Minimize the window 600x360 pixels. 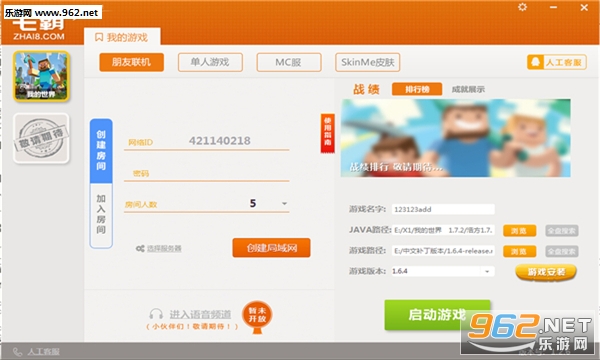[553, 7]
